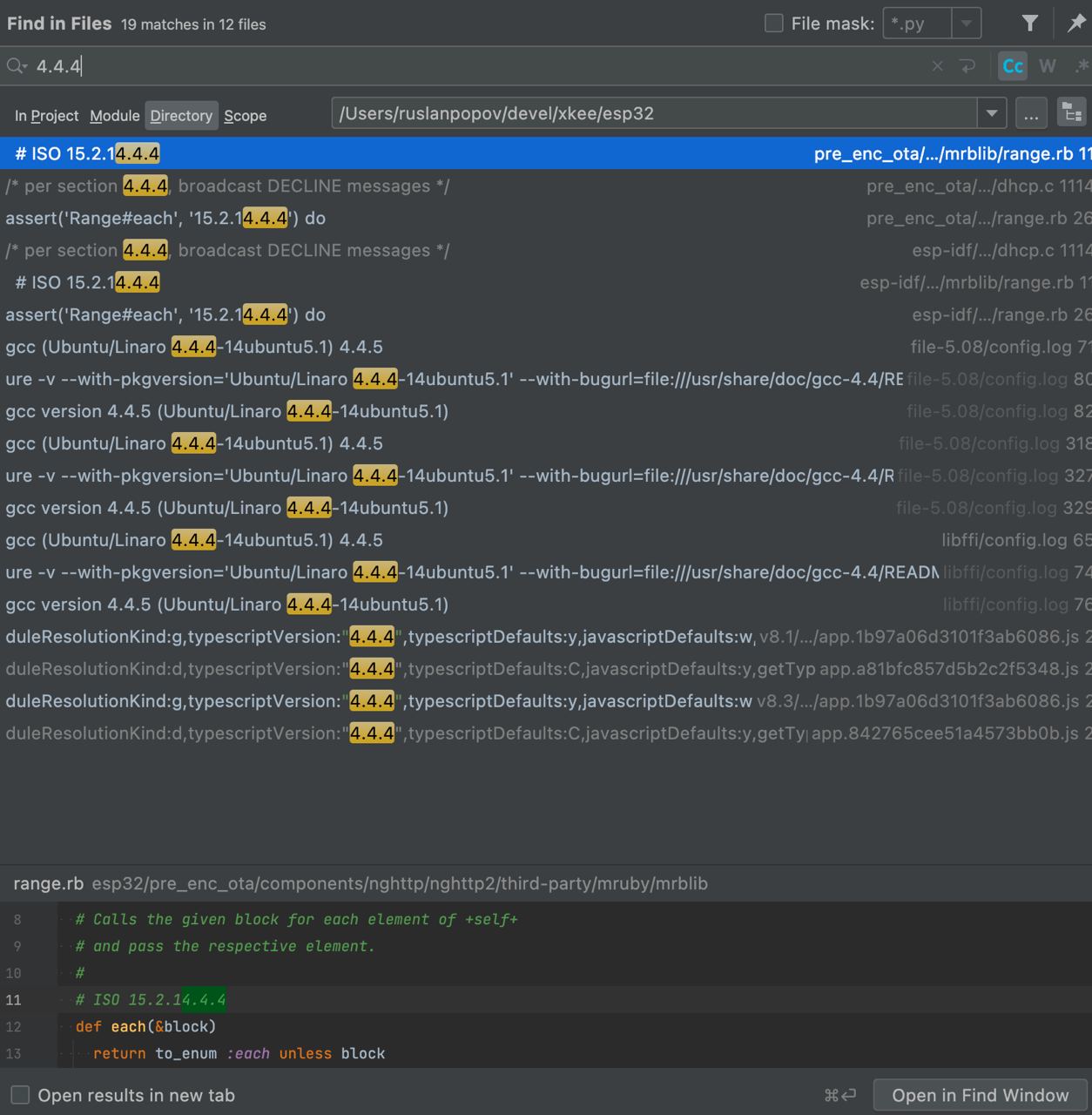
Task: Expand the directory path dropdown
Action: coord(991,113)
